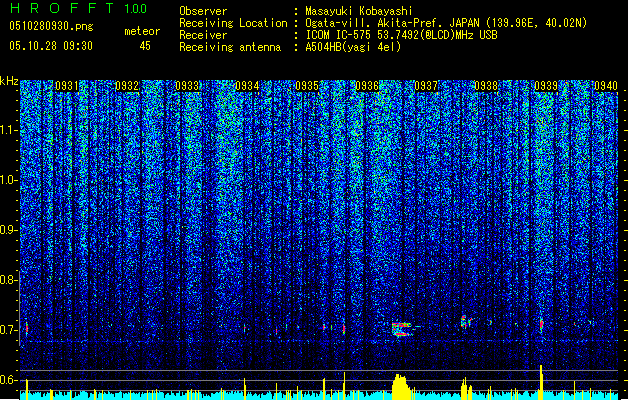This screenshot has height=400, width=629.
Task: Click the 0.9 kHz axis tick label
Action: coord(9,230)
